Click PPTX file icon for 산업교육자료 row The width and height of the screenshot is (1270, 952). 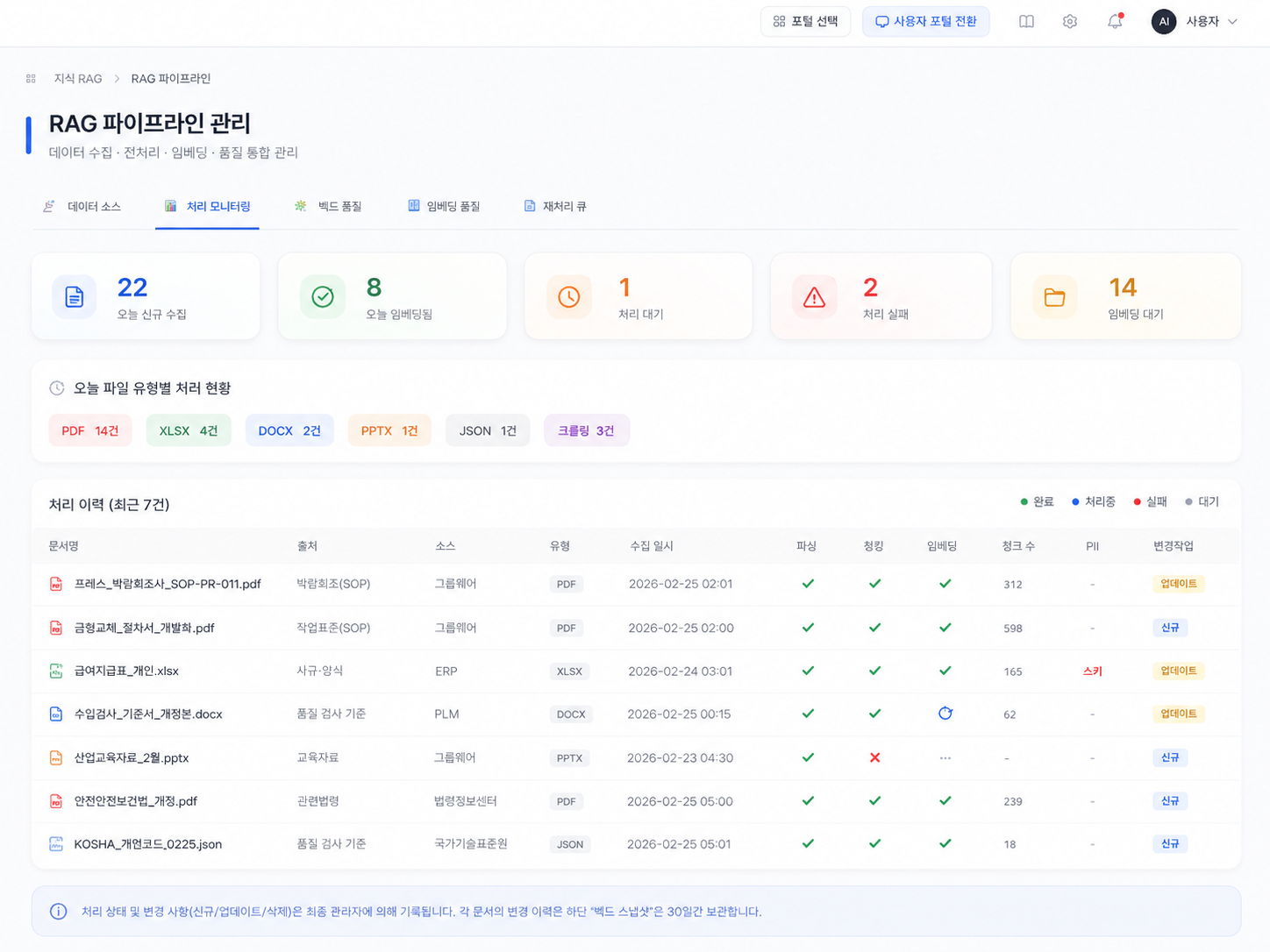(56, 757)
